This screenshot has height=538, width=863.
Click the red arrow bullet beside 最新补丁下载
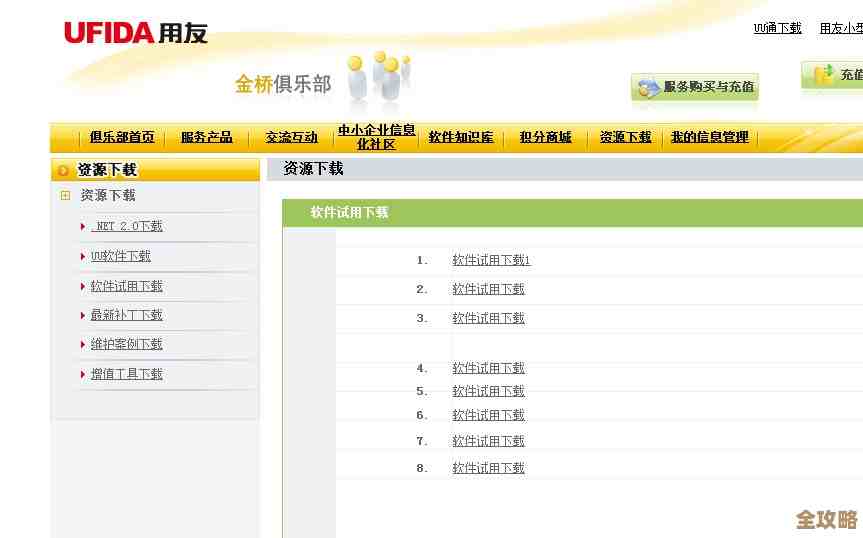click(x=83, y=315)
